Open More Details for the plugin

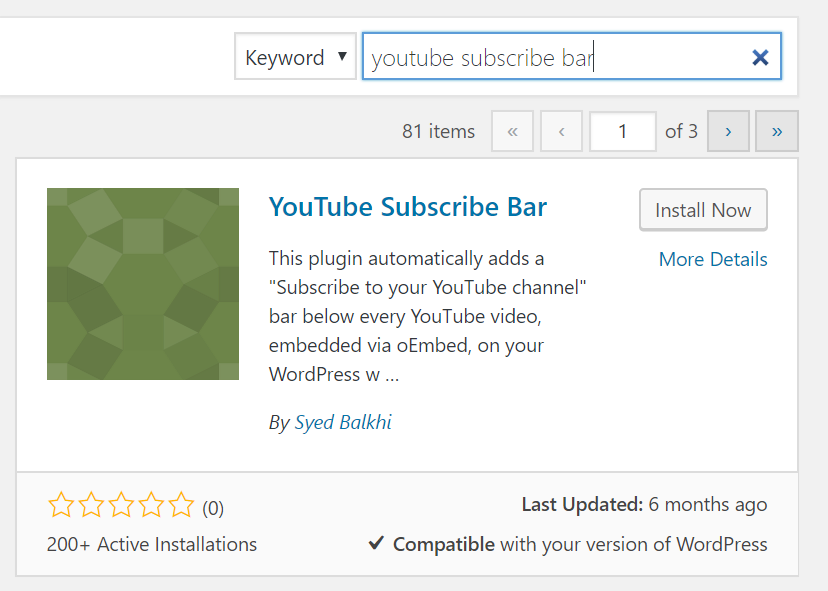713,259
